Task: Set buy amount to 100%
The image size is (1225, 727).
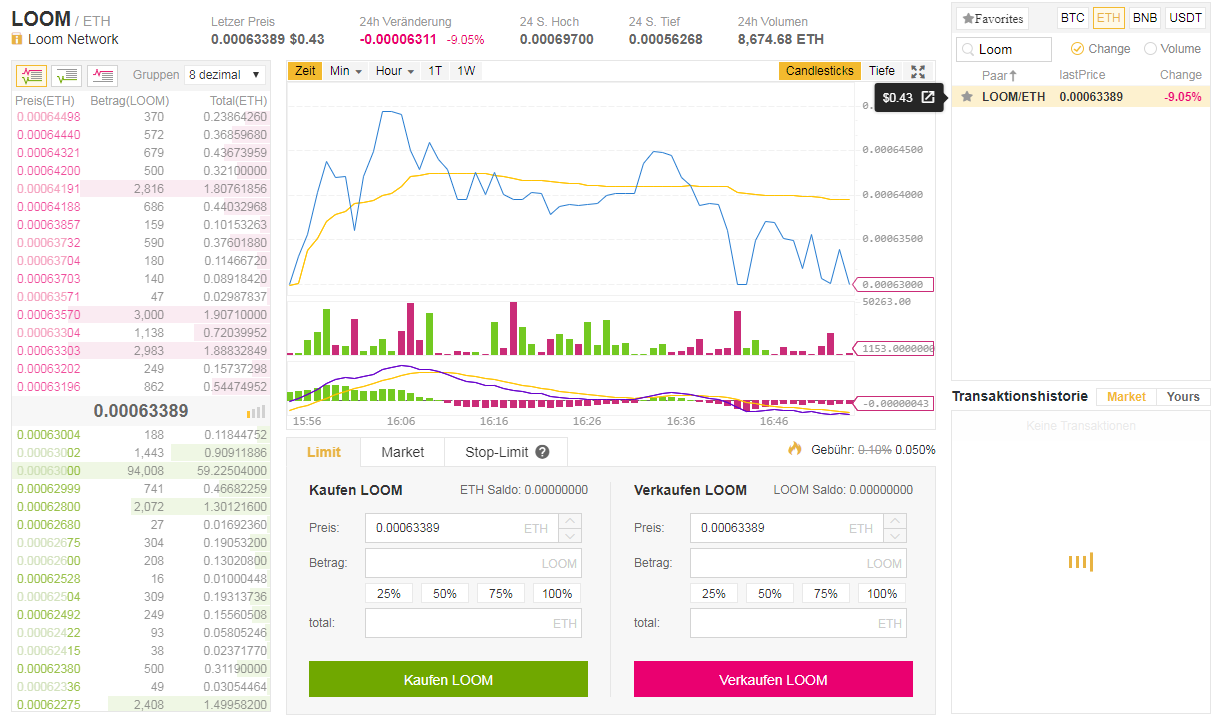Action: [x=557, y=593]
